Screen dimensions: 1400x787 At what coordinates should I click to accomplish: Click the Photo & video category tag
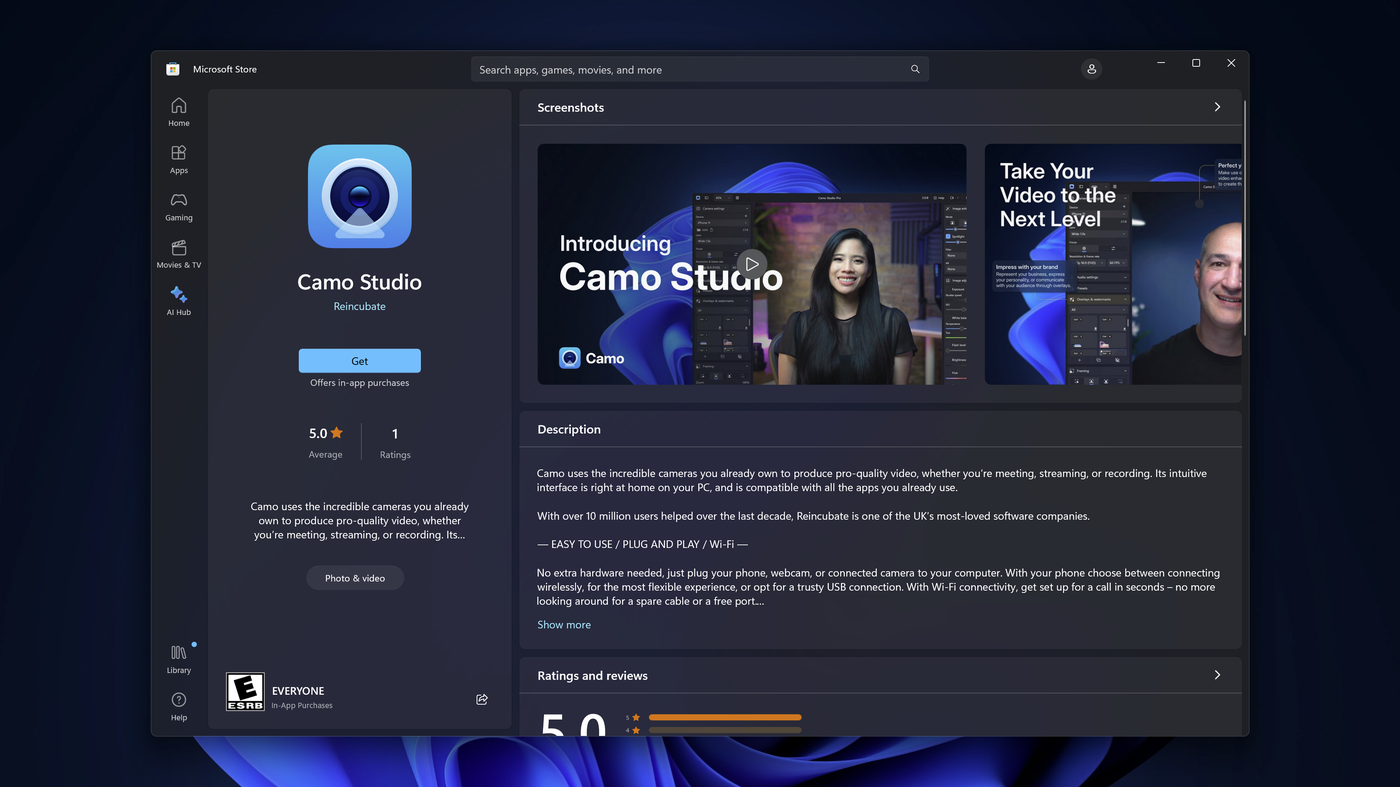point(355,578)
